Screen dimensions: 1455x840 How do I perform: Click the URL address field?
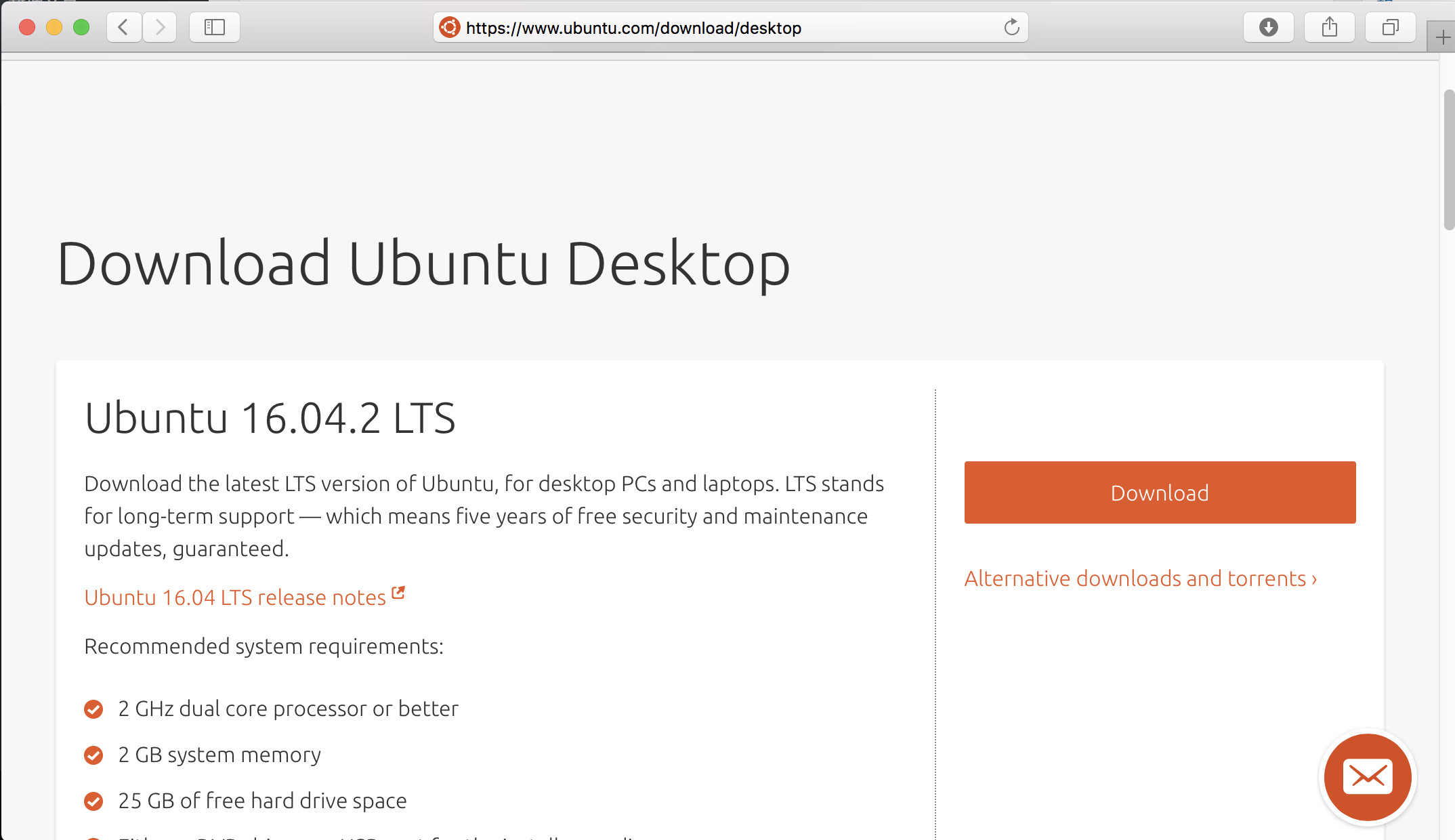(730, 27)
